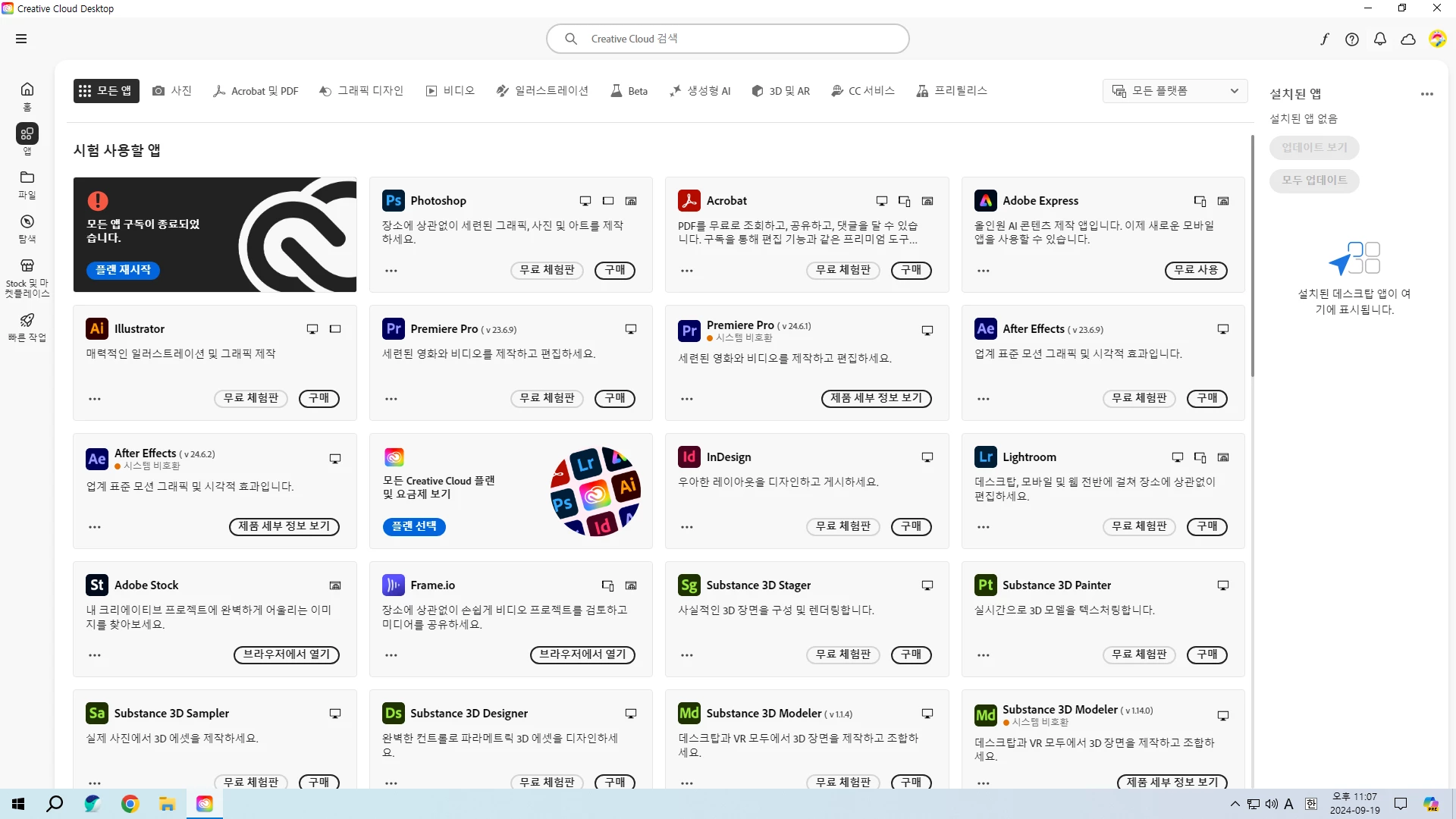Switch to the Acrobat 및 PDF tab

(256, 91)
